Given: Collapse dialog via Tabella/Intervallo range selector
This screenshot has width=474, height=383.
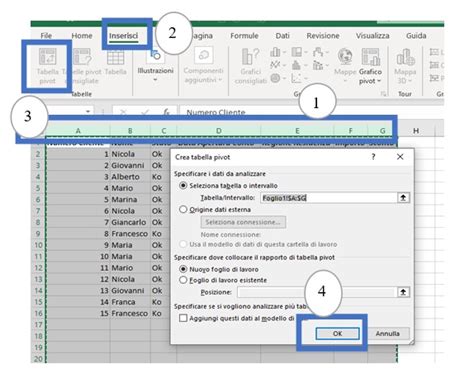Looking at the screenshot, I should click(403, 198).
